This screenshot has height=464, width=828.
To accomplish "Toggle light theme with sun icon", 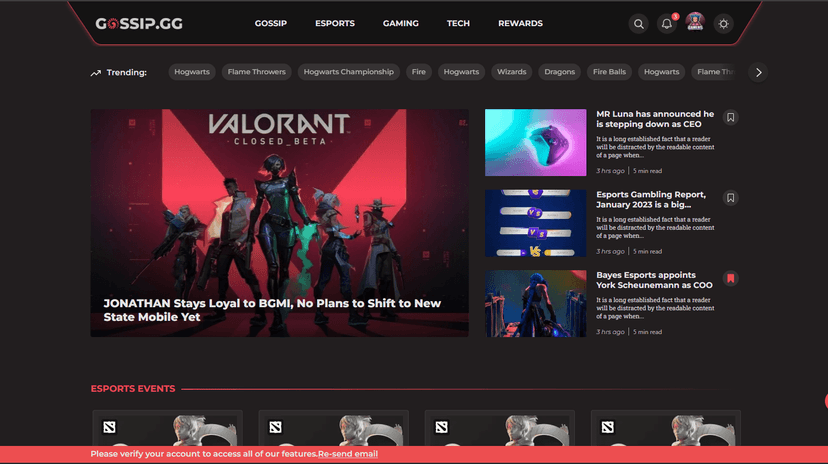I will pos(724,24).
